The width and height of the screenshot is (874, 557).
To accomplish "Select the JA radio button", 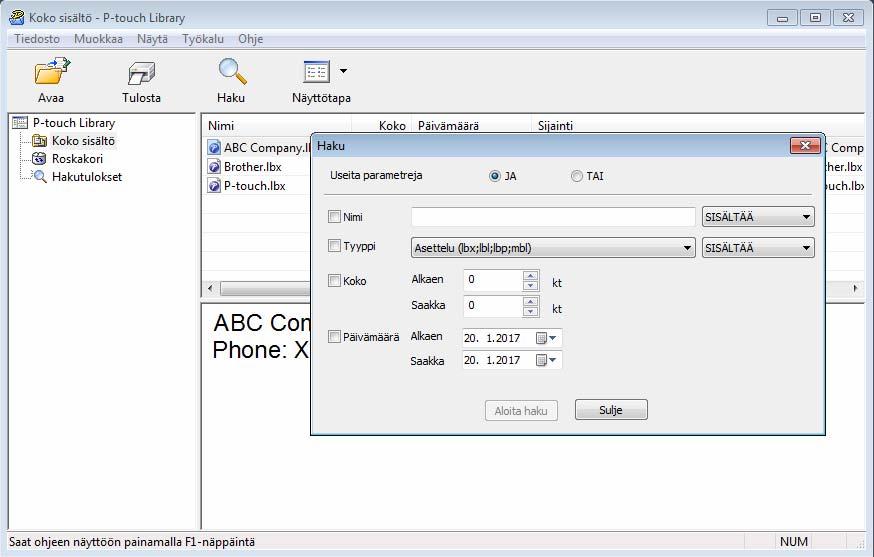I will tap(494, 176).
